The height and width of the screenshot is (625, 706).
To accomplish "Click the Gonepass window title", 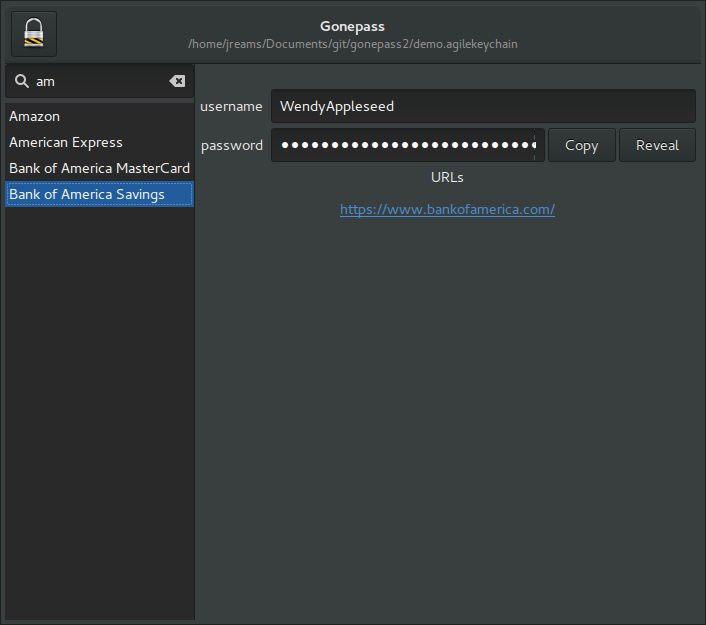I will [353, 26].
